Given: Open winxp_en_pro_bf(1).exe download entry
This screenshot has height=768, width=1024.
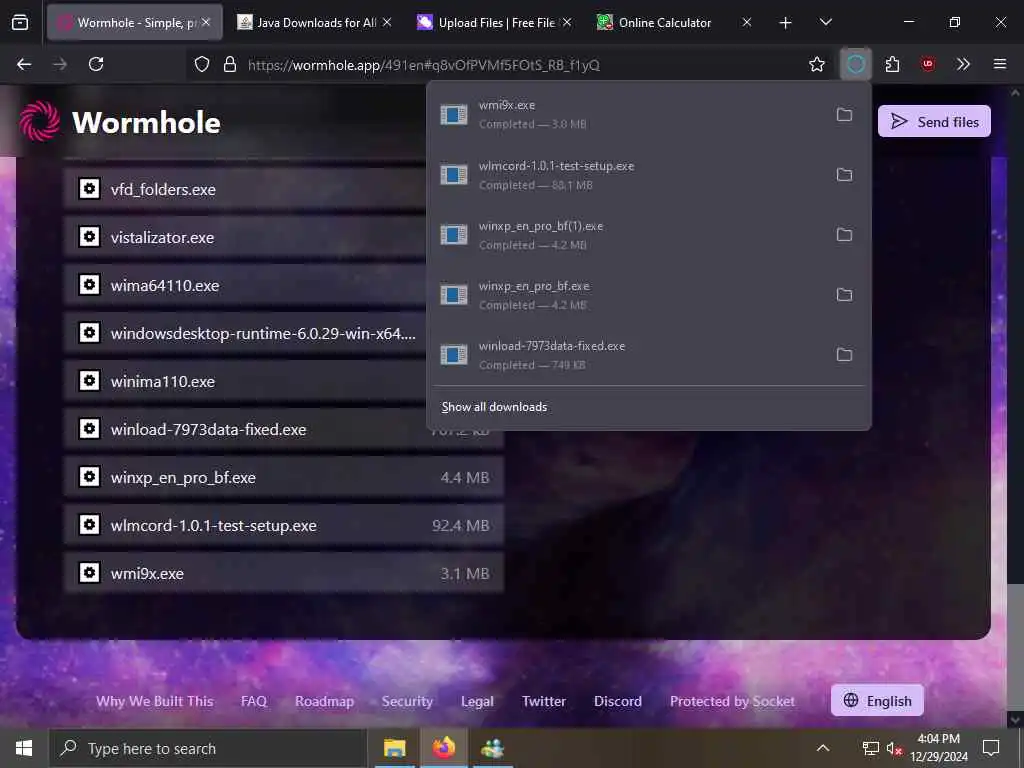Looking at the screenshot, I should pyautogui.click(x=627, y=234).
